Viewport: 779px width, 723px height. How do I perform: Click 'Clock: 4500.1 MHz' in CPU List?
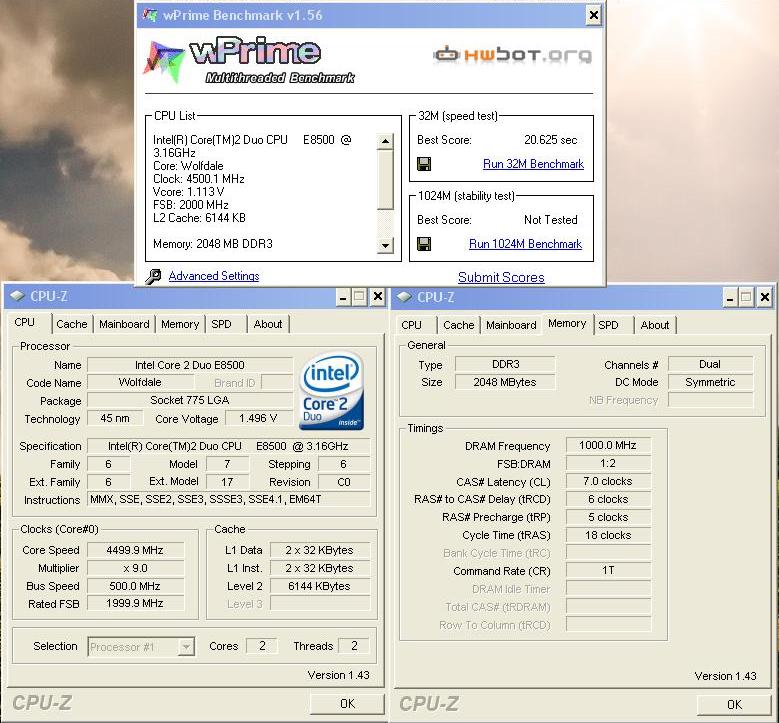[x=199, y=179]
